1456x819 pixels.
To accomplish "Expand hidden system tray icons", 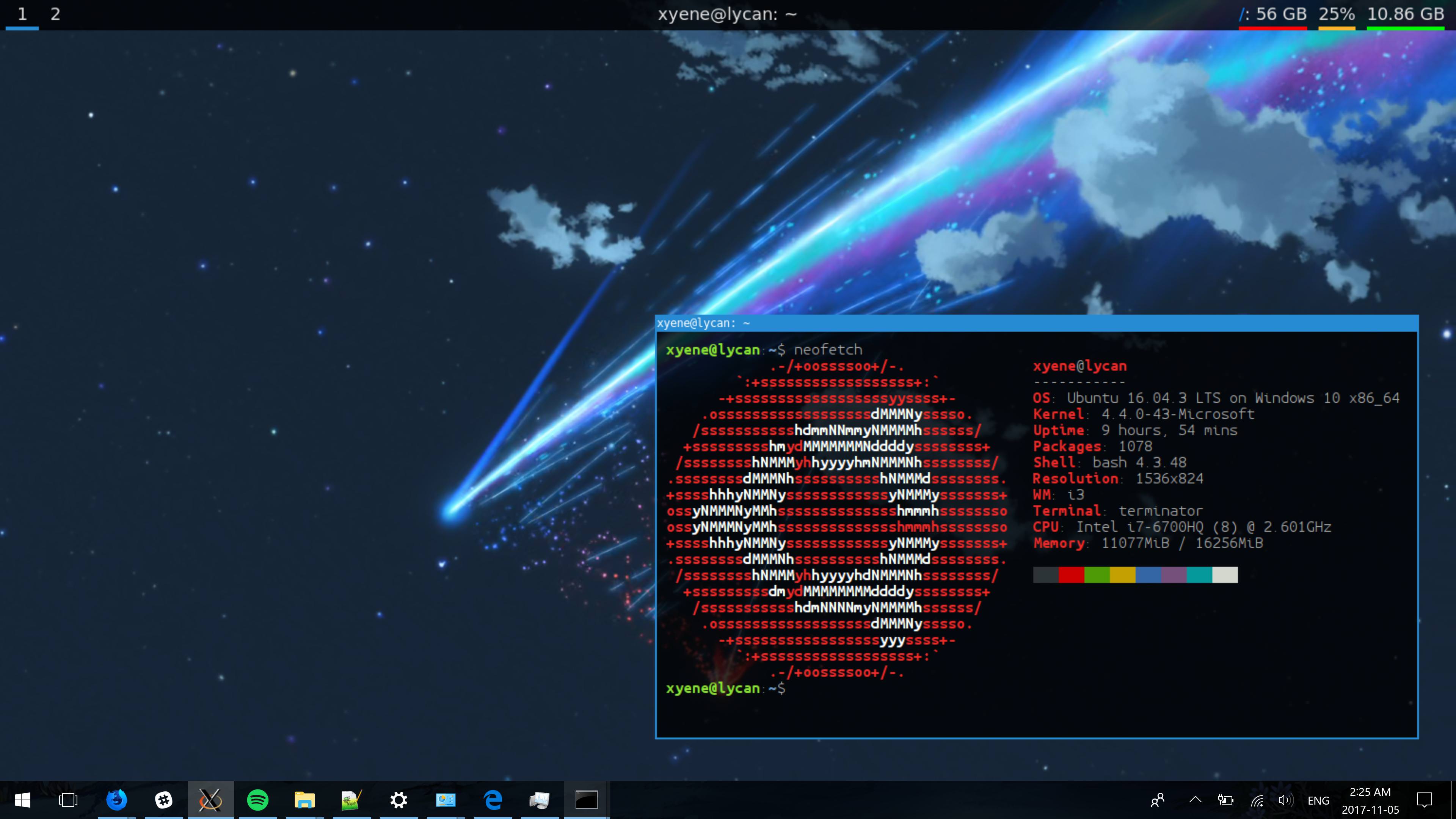I will click(1195, 800).
